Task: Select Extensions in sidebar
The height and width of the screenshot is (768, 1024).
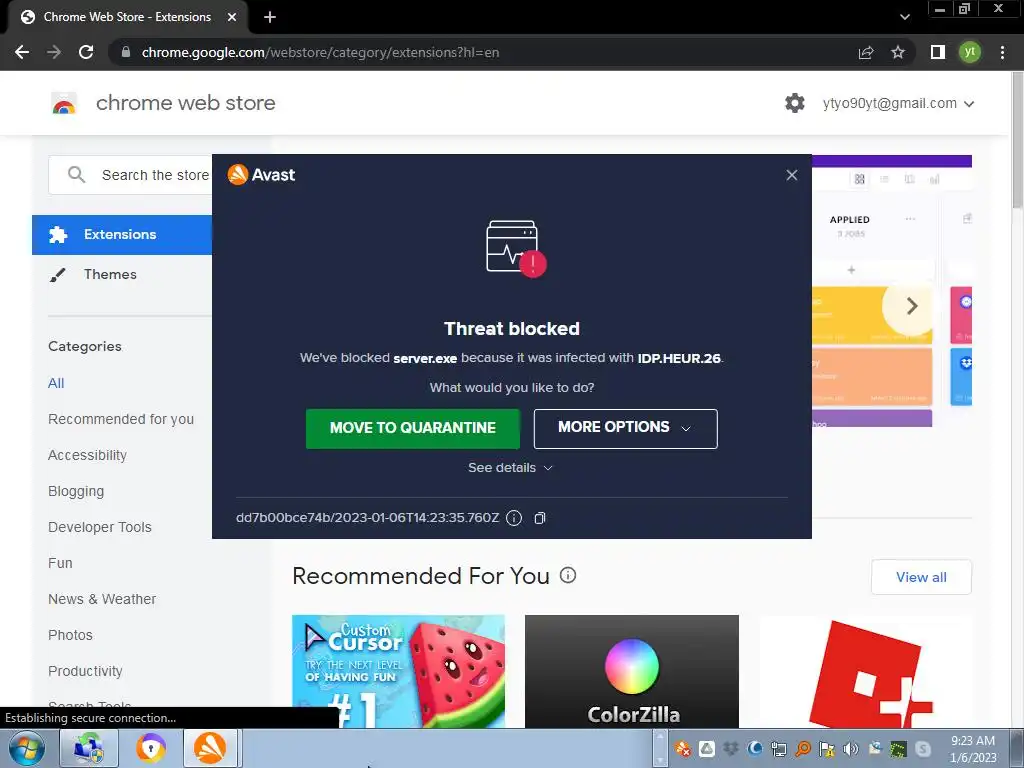Action: [122, 234]
